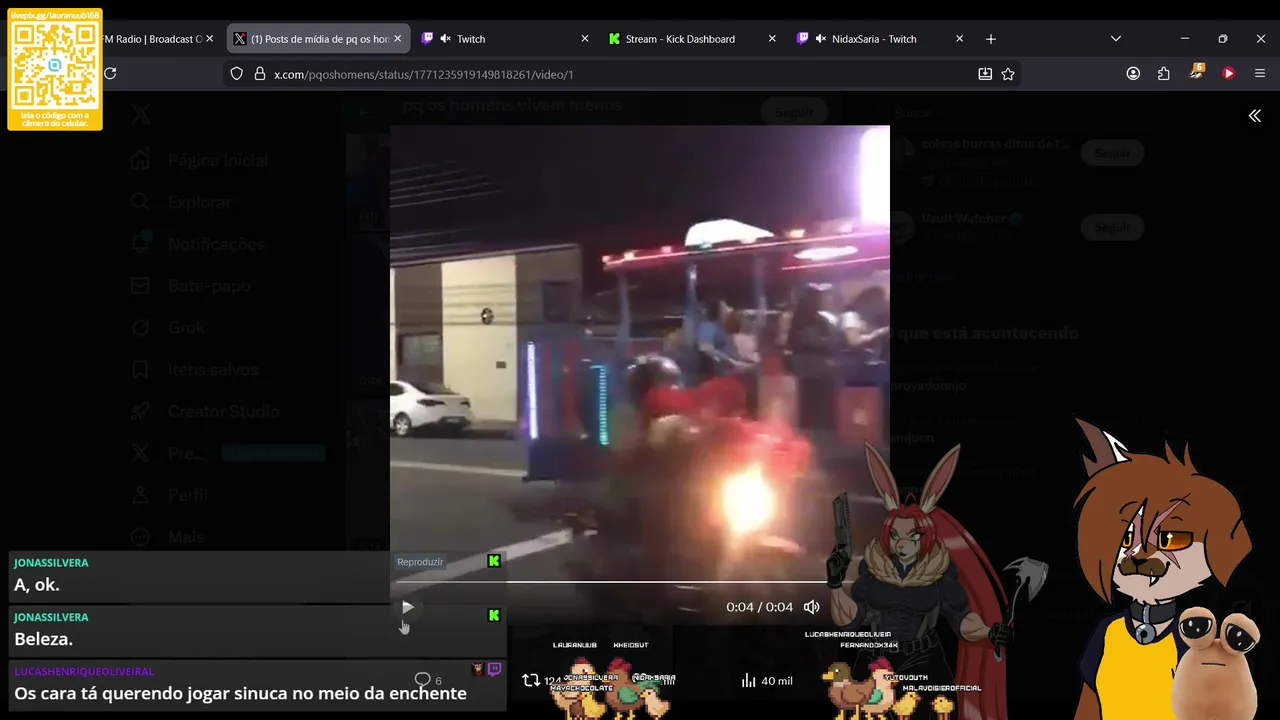The image size is (1280, 720).
Task: Follow pq os homens vivem menos
Action: coord(794,112)
